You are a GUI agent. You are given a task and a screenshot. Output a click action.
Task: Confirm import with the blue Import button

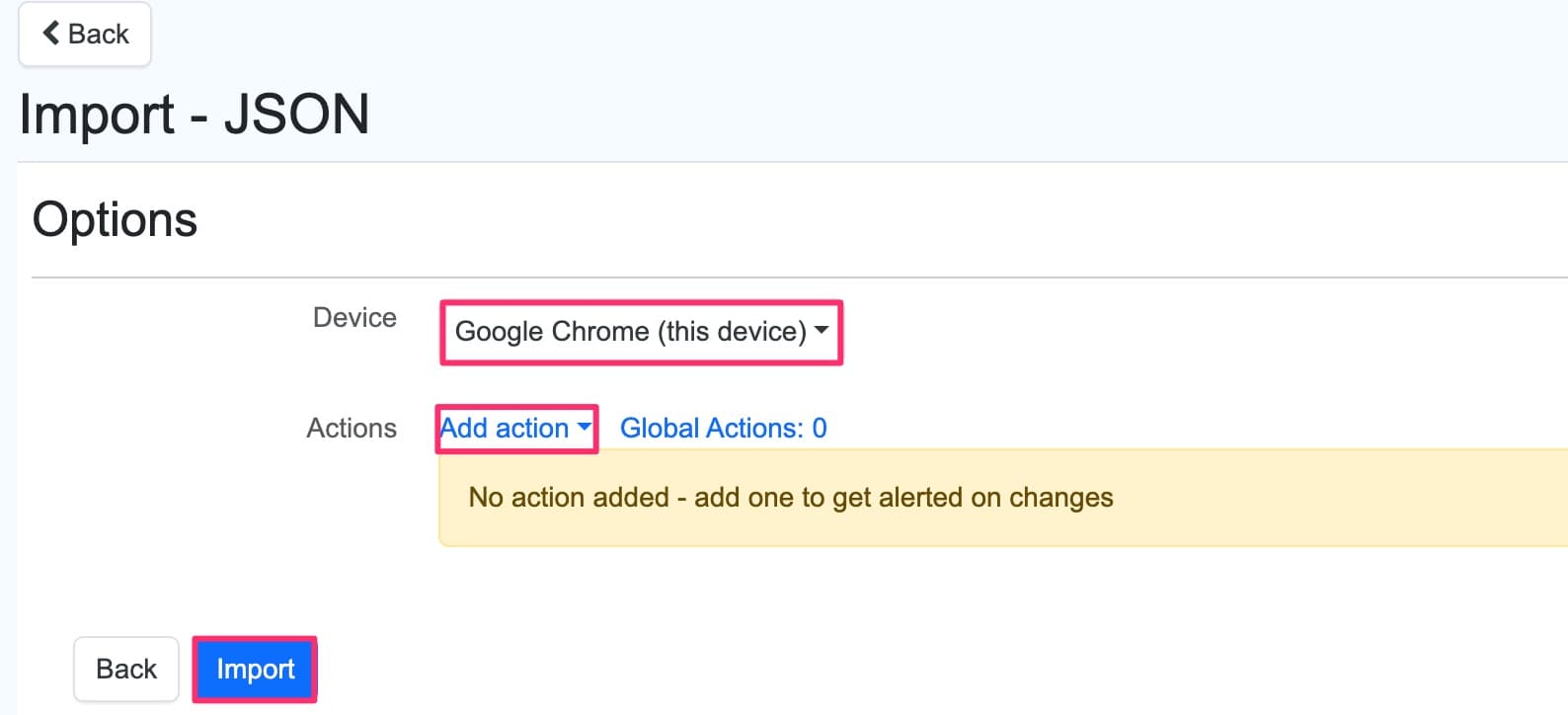click(254, 669)
